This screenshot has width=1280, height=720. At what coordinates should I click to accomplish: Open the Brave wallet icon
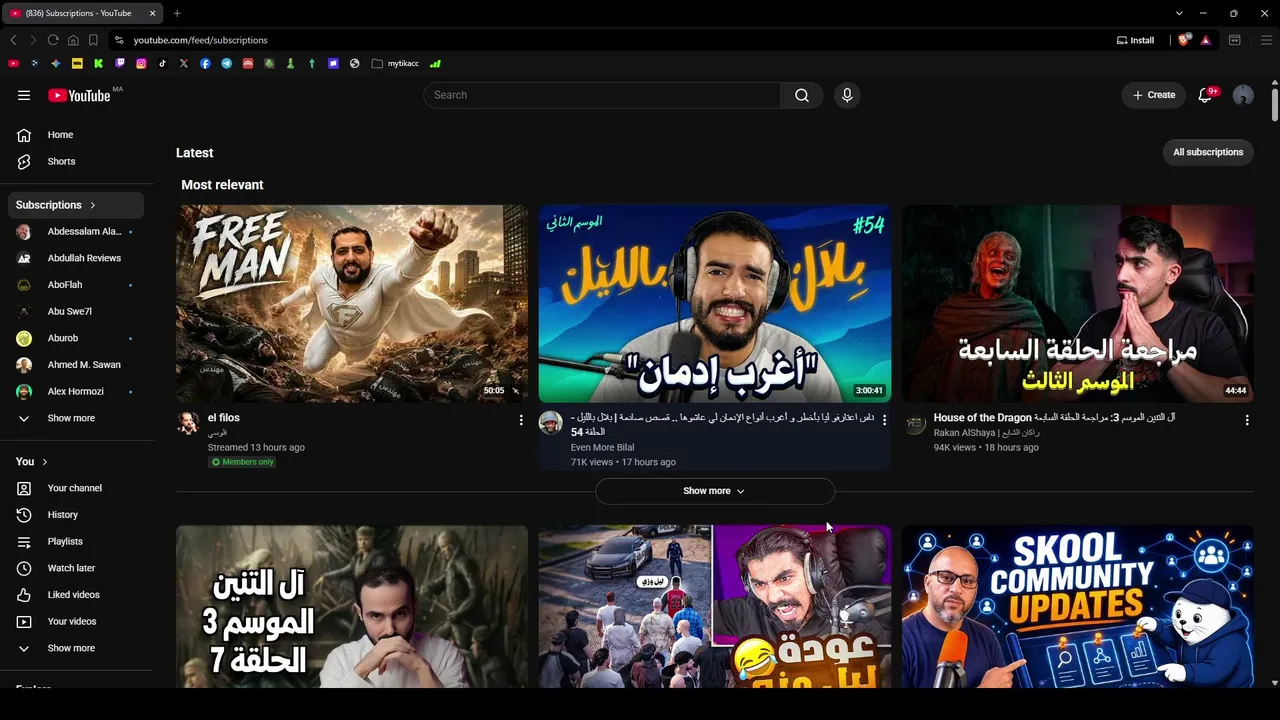coord(1235,40)
